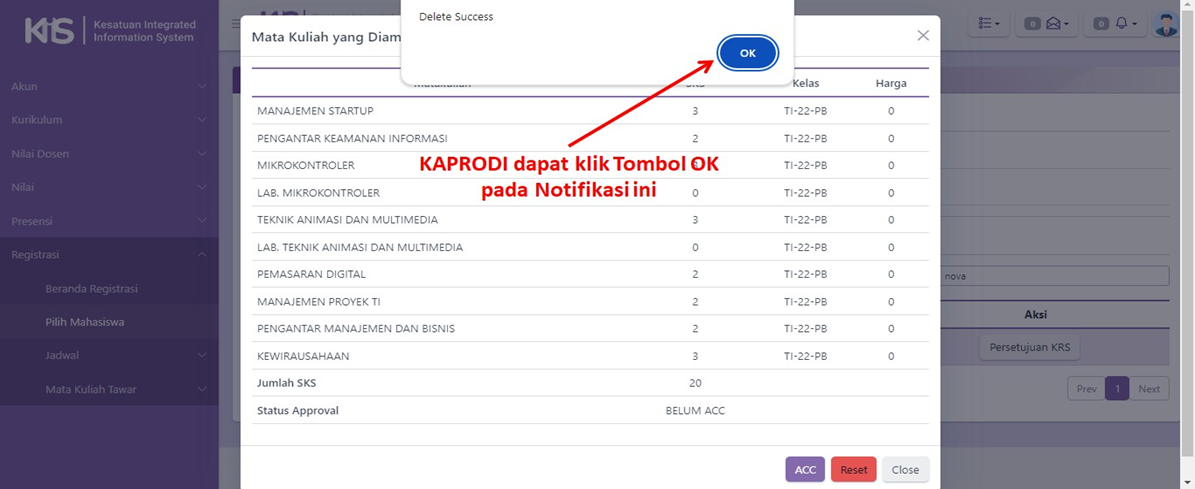The image size is (1195, 489).
Task: Toggle the hamburger sidebar menu icon
Action: (236, 23)
